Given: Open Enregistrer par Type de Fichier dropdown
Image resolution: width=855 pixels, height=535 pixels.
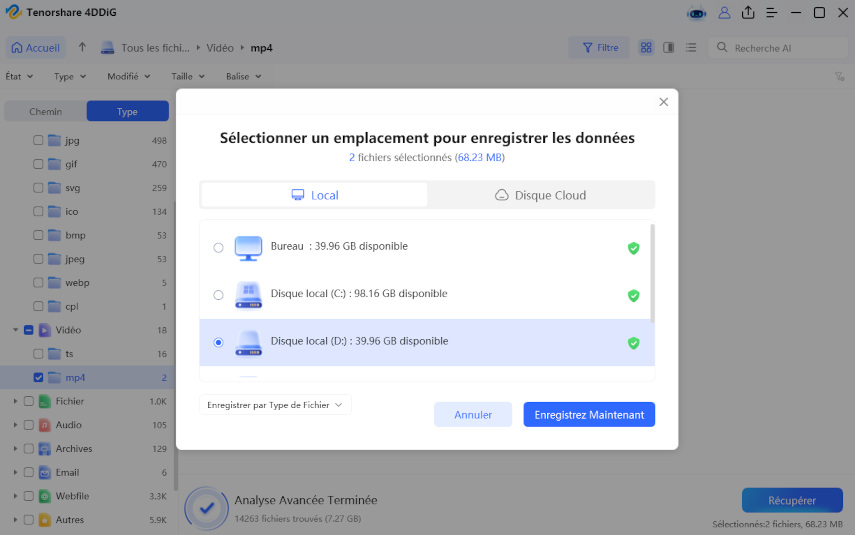Looking at the screenshot, I should (275, 405).
